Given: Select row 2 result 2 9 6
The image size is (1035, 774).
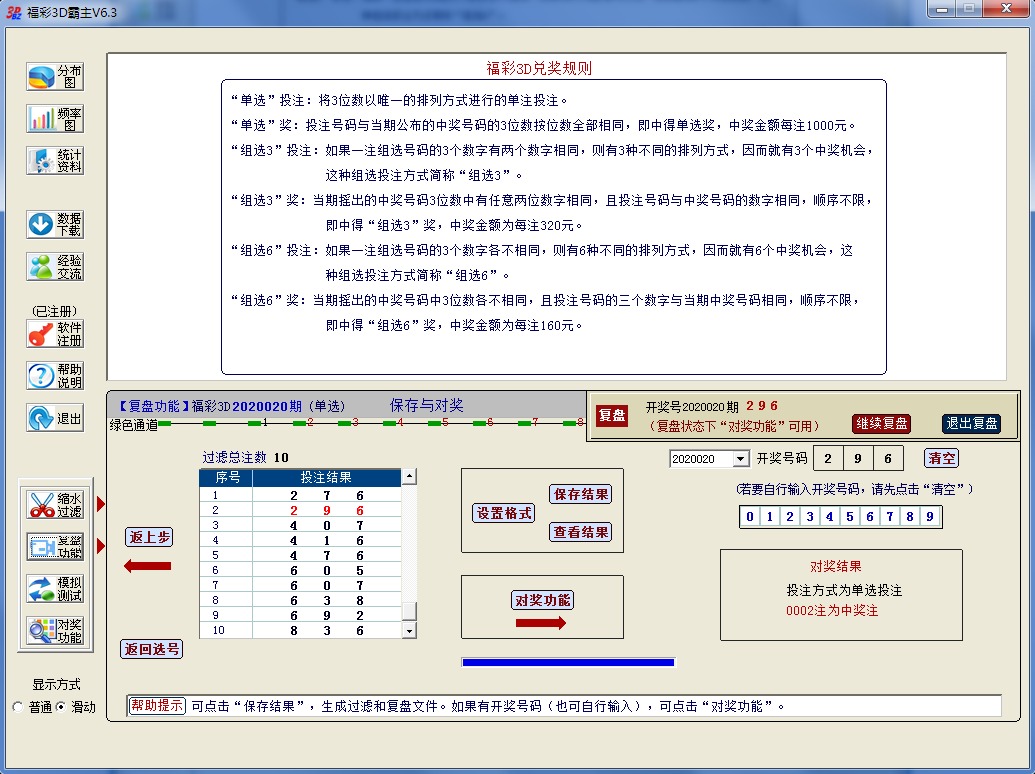Looking at the screenshot, I should pyautogui.click(x=326, y=510).
